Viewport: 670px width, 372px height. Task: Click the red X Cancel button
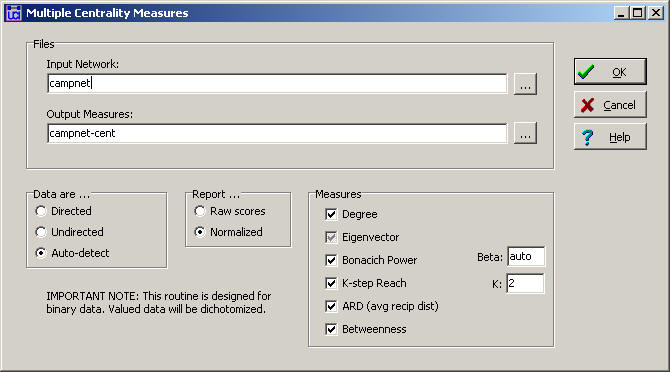[x=610, y=105]
